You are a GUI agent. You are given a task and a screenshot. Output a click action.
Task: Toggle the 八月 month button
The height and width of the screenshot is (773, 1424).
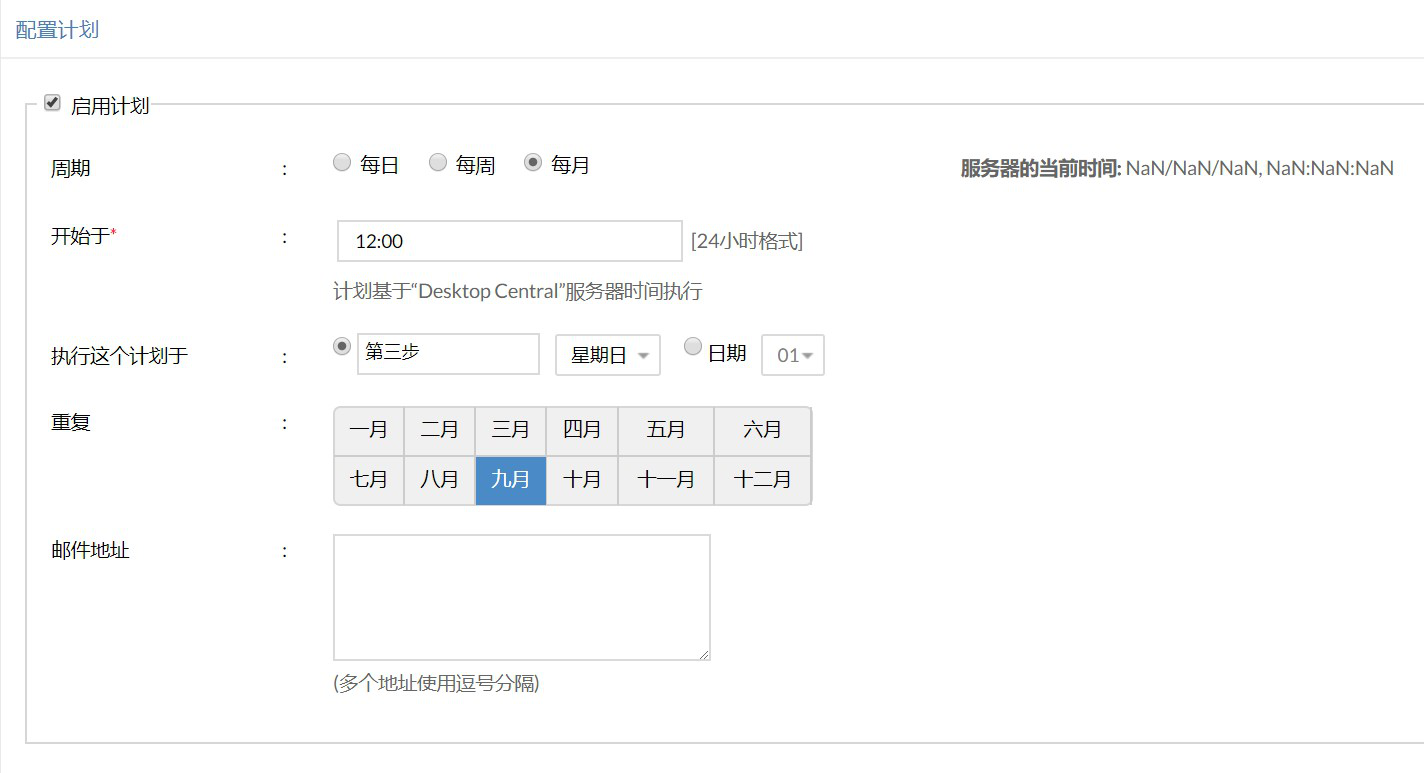click(x=440, y=481)
